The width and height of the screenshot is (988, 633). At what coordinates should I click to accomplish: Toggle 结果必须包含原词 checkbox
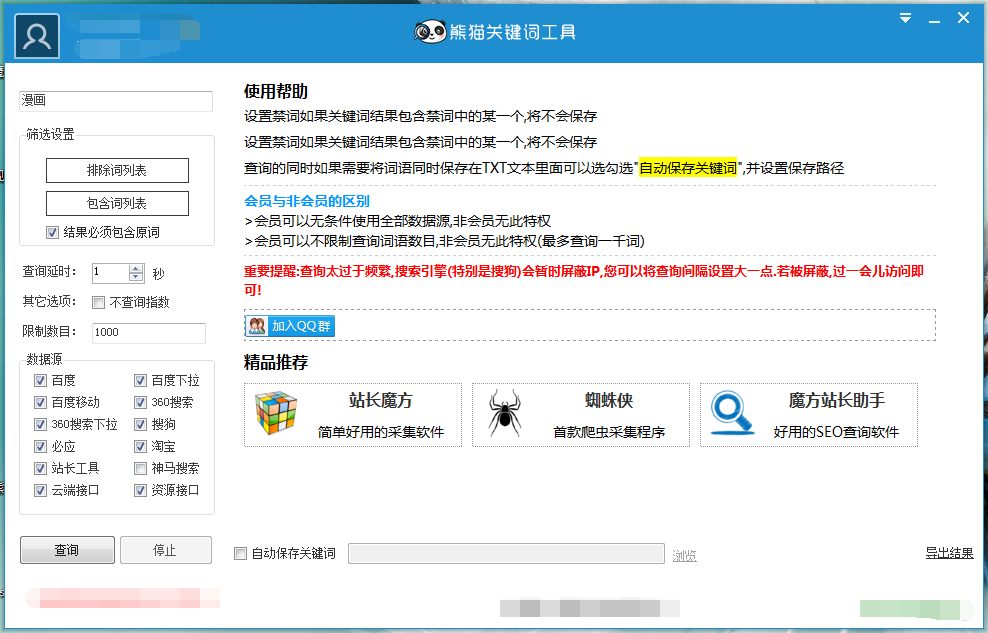[52, 232]
